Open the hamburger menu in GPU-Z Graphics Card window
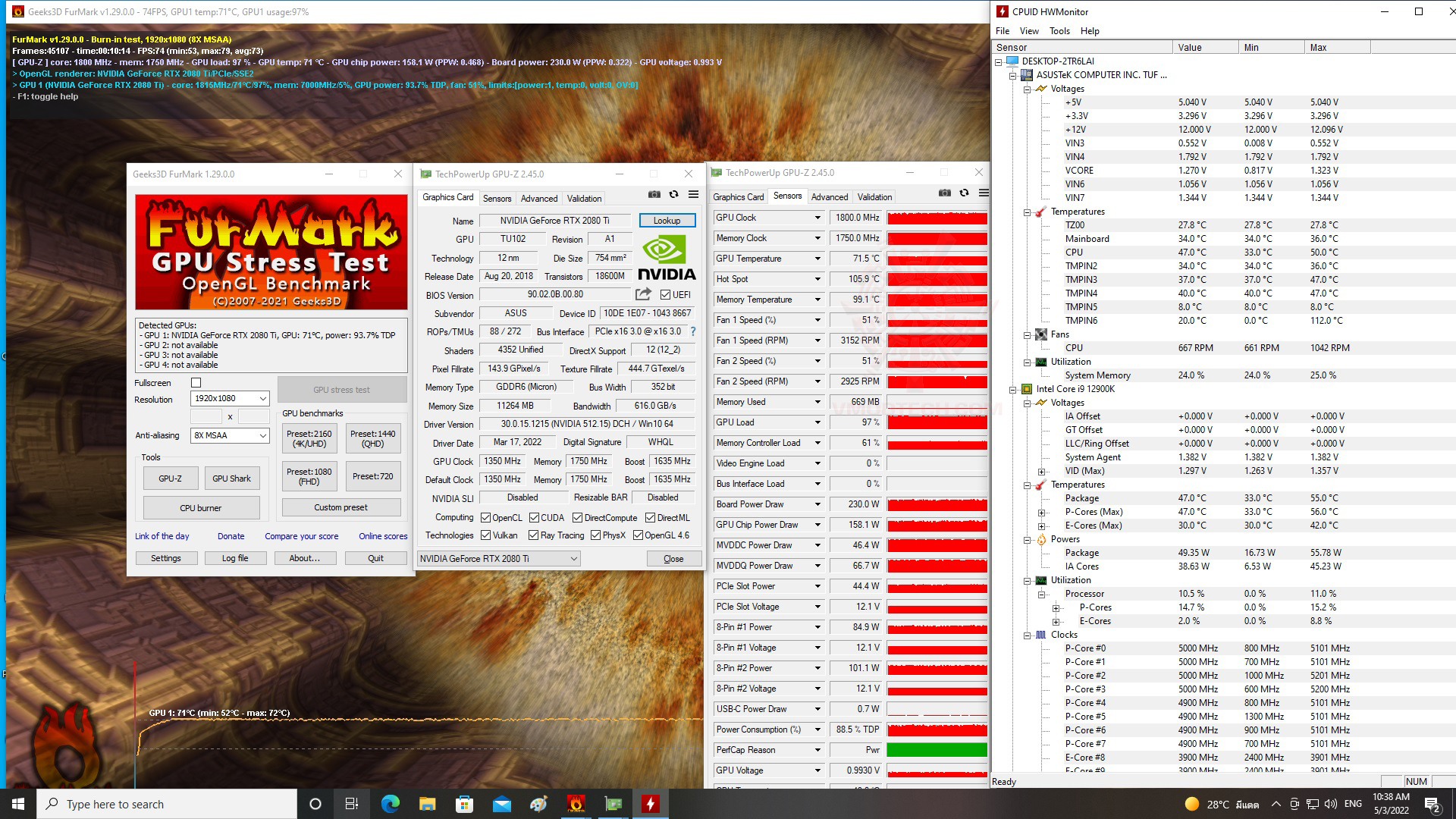Screen dimensions: 1456x819 [x=693, y=195]
